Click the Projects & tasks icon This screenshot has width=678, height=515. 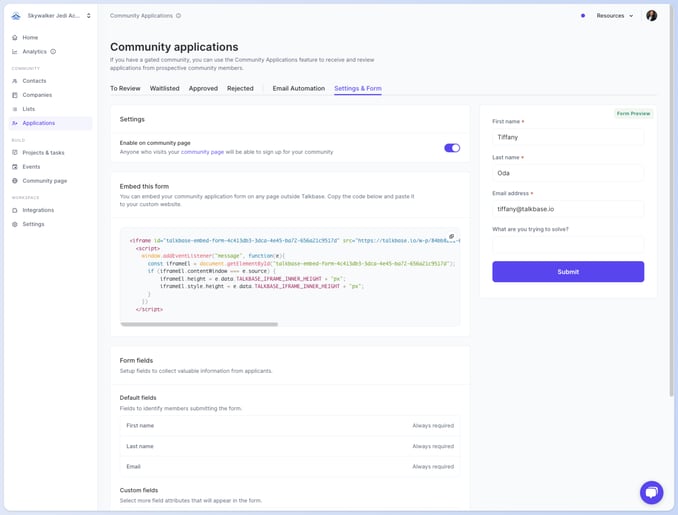pos(15,153)
